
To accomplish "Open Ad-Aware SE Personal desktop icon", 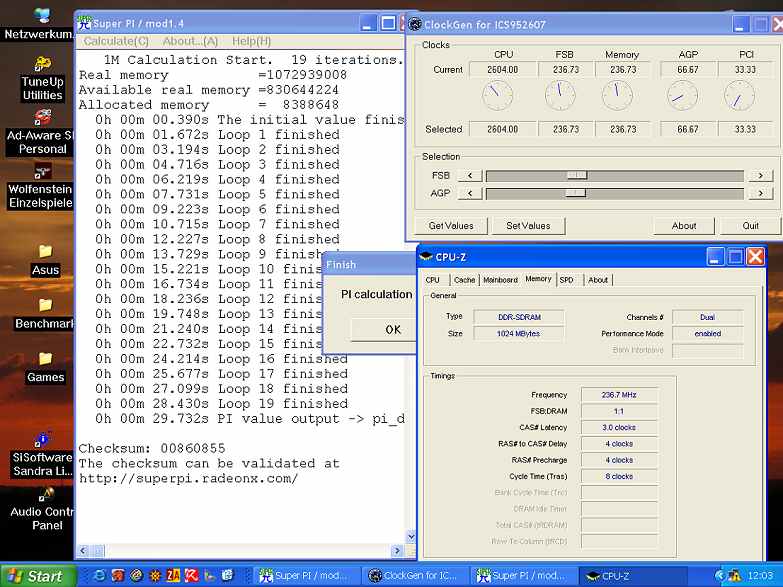I will tap(41, 133).
